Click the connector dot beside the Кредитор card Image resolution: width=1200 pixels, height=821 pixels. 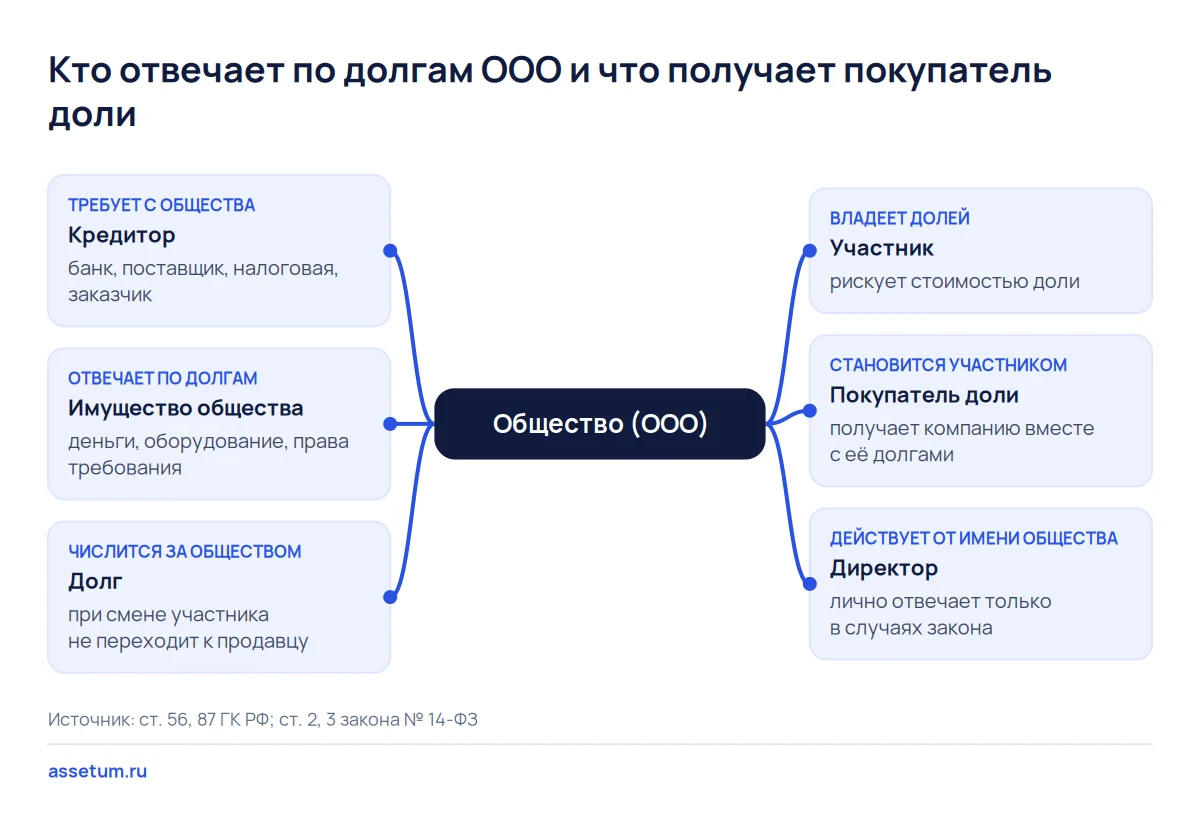coord(390,251)
